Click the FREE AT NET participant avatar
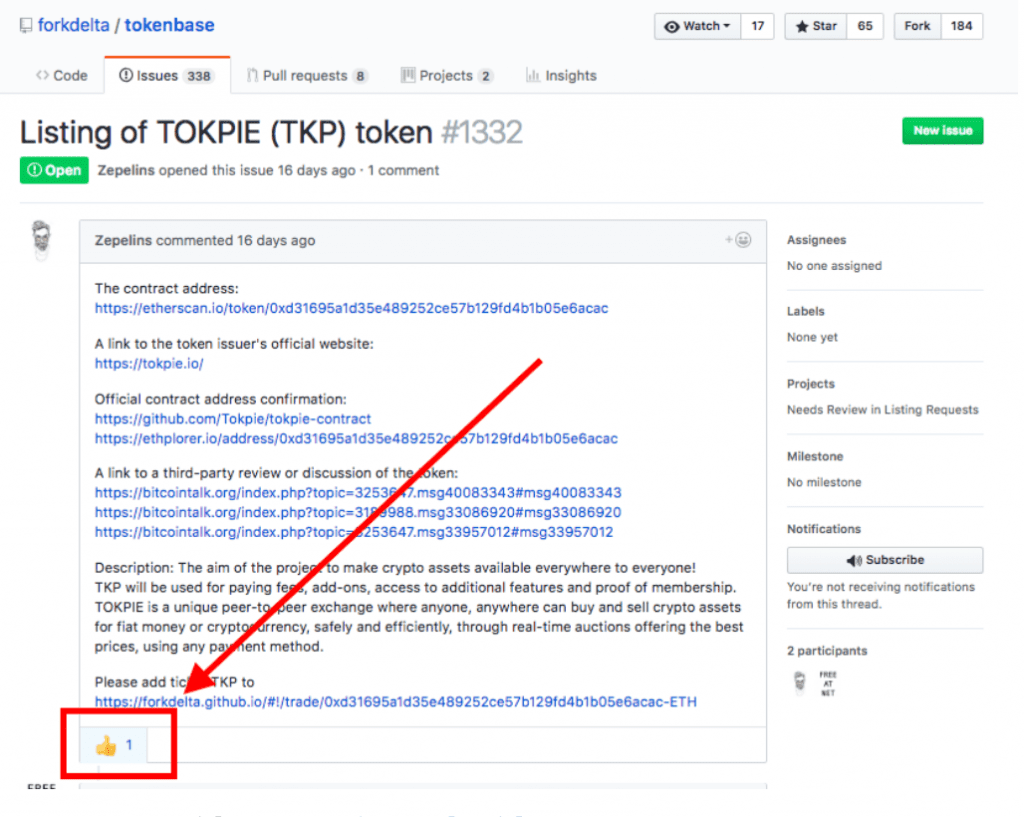The image size is (1024, 817). [827, 683]
